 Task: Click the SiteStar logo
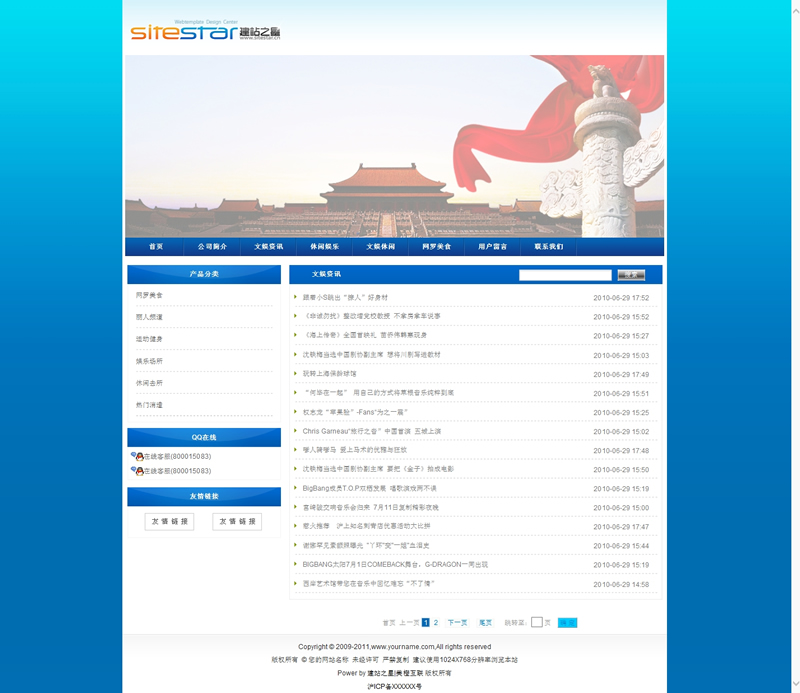tap(205, 32)
